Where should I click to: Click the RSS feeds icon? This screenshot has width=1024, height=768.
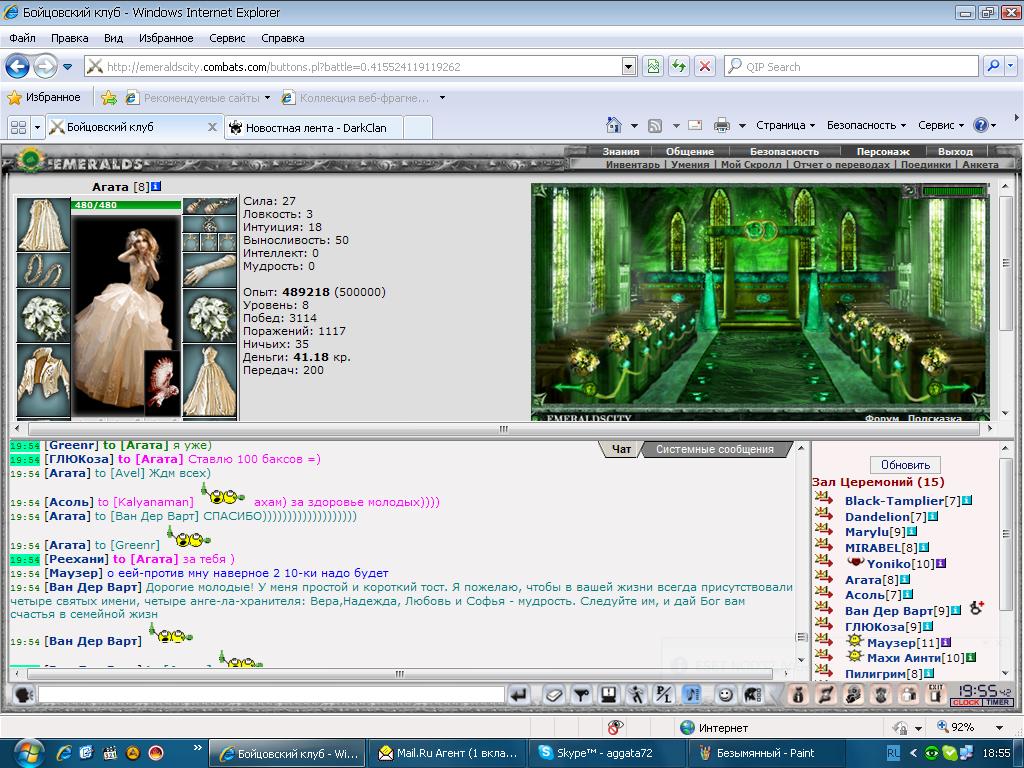pyautogui.click(x=655, y=125)
